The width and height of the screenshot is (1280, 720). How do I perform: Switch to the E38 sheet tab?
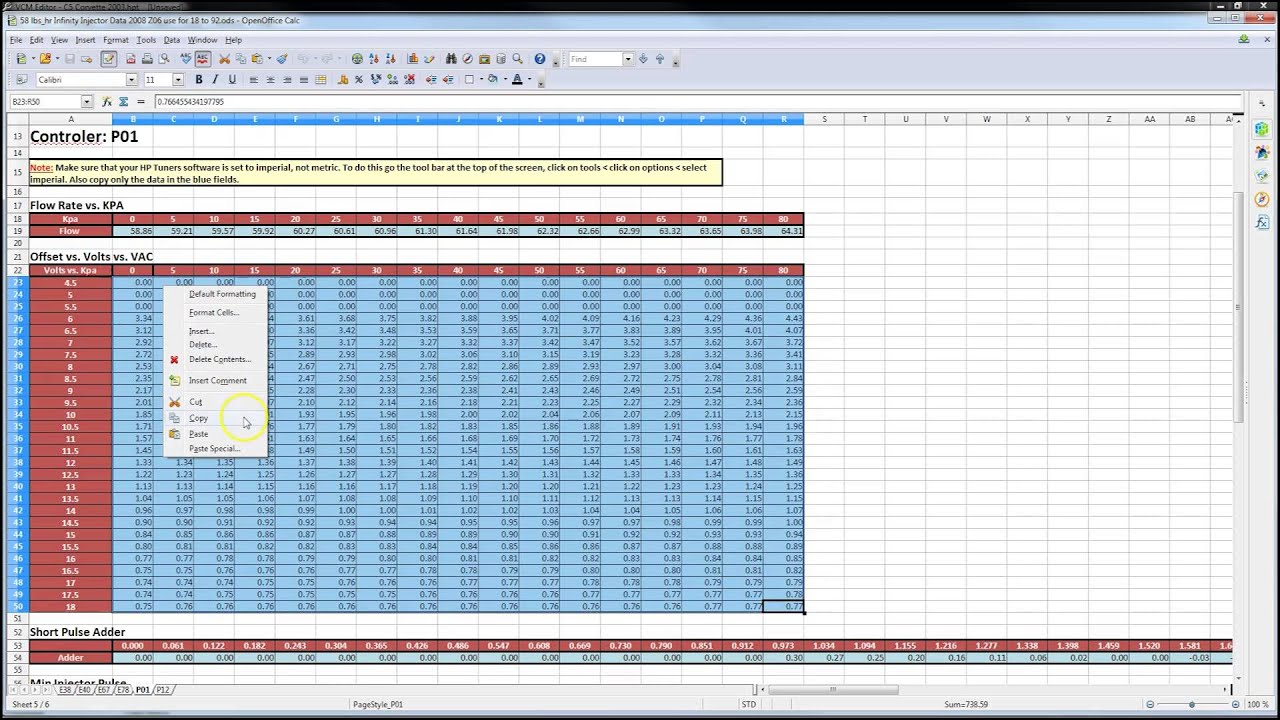(66, 690)
